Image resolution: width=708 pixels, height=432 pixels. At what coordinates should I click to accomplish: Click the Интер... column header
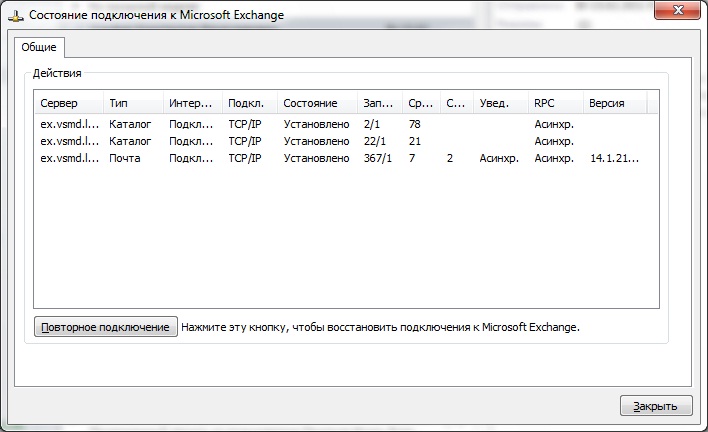tap(193, 103)
